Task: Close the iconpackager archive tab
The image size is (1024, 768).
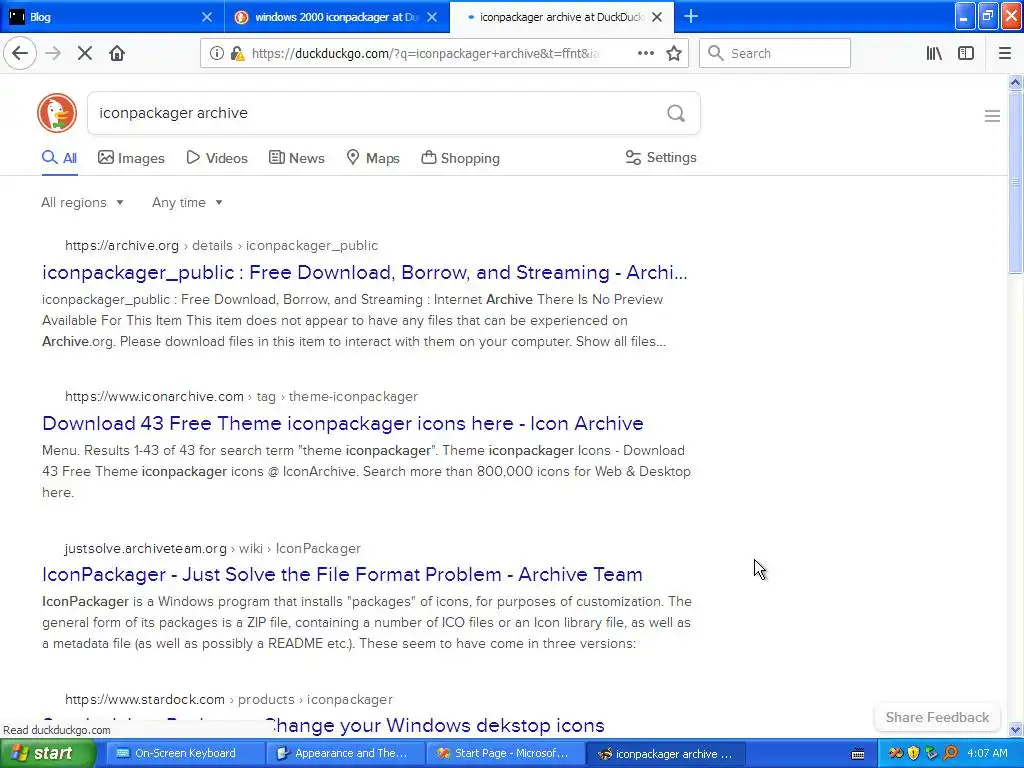Action: pyautogui.click(x=657, y=17)
